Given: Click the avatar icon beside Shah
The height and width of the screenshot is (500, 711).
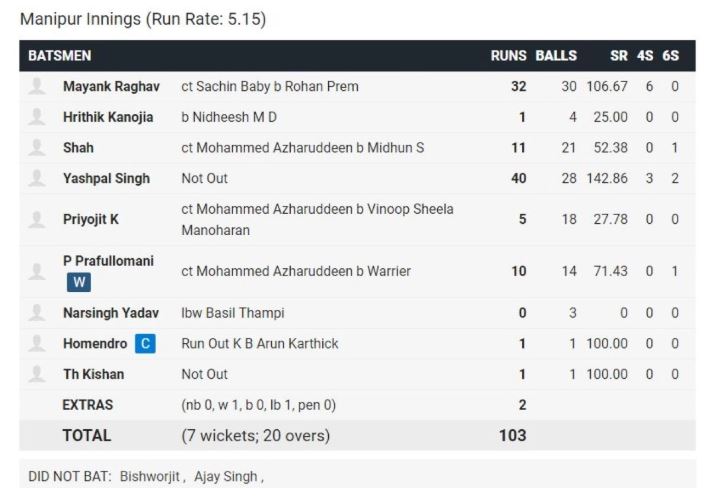Looking at the screenshot, I should (x=37, y=148).
